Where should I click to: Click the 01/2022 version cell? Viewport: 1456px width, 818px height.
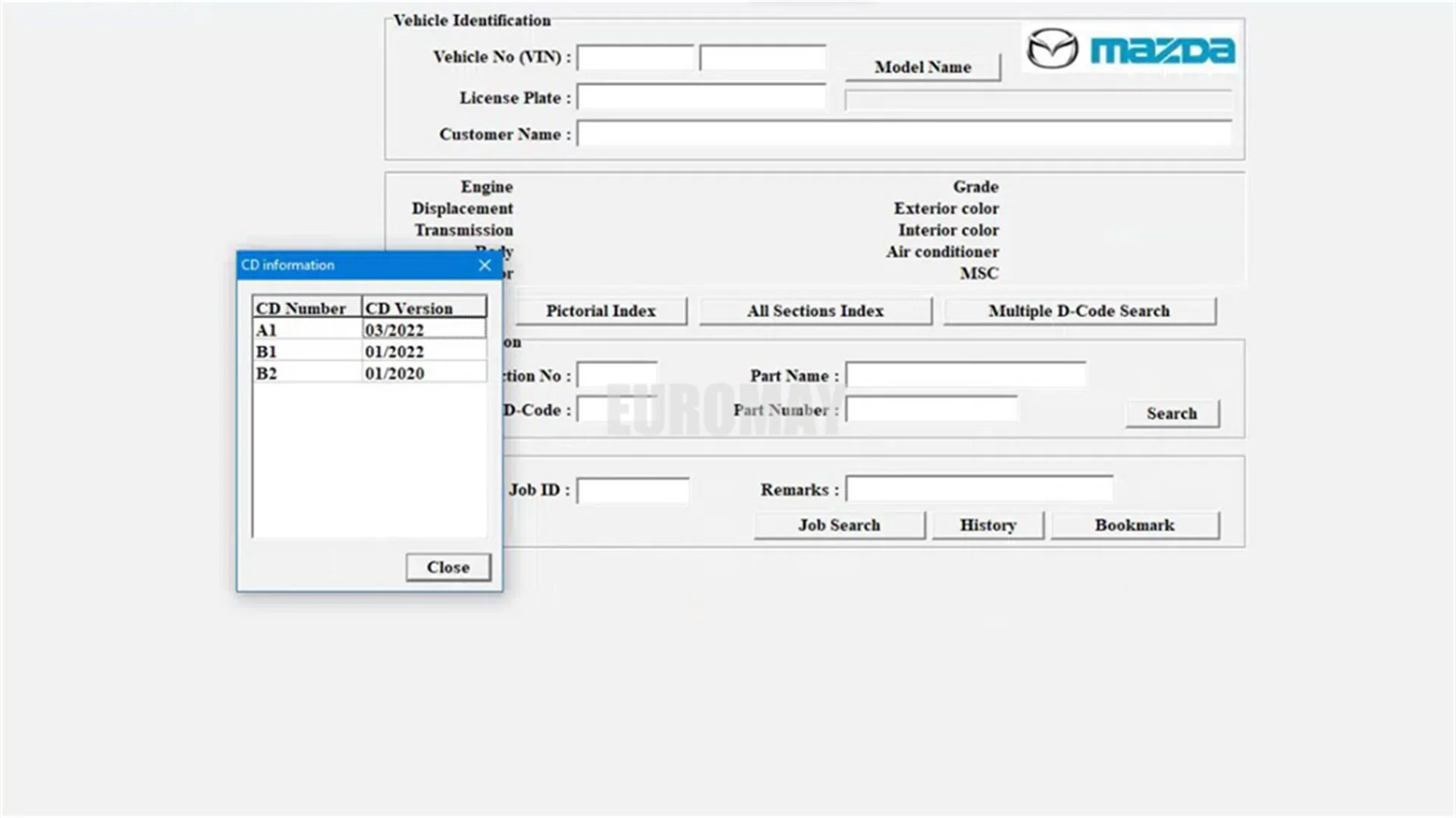coord(424,352)
